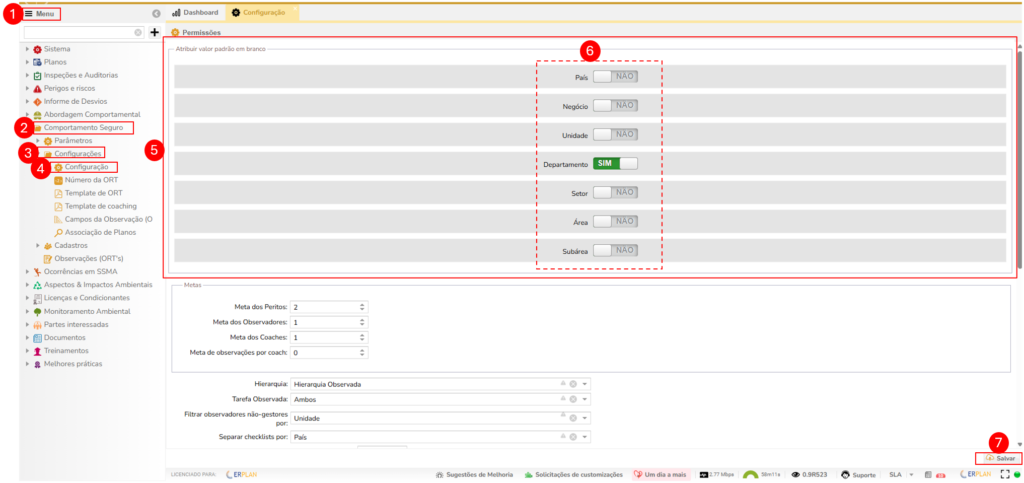Screen dimensions: 1024x483
Task: Click the Meta dos Peritos stepper arrows
Action: point(362,307)
